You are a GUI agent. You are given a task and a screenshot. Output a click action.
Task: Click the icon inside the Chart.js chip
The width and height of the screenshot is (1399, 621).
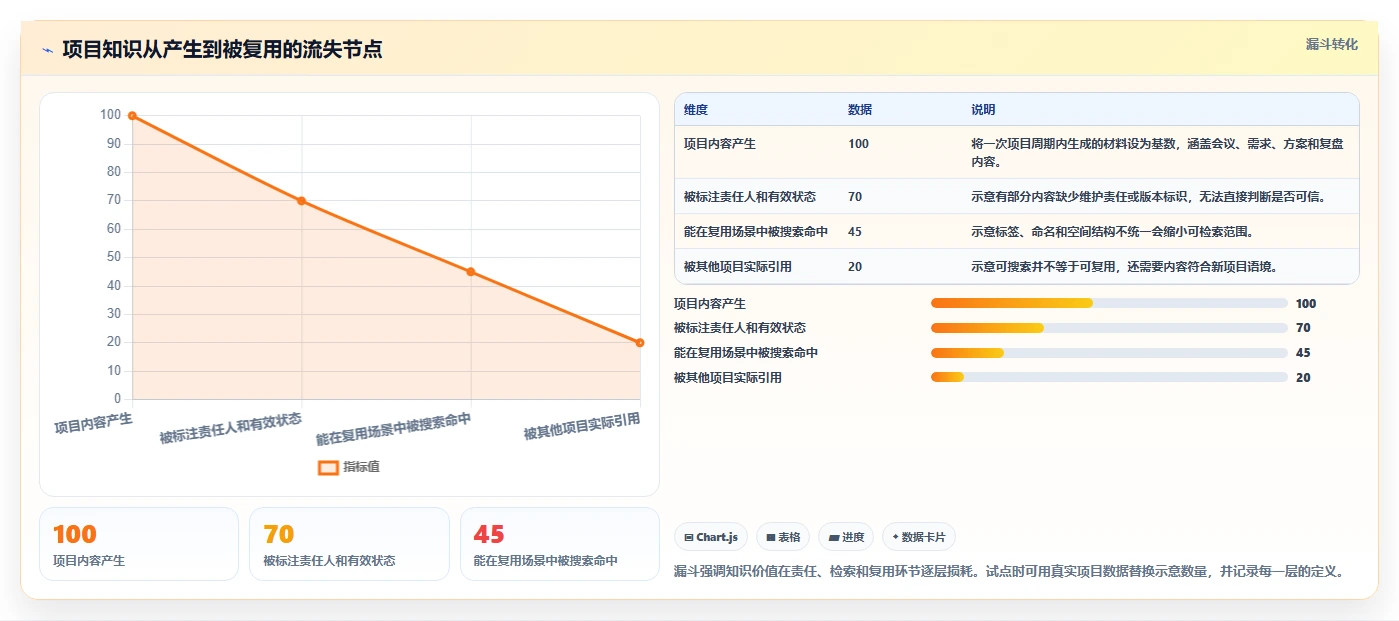689,538
